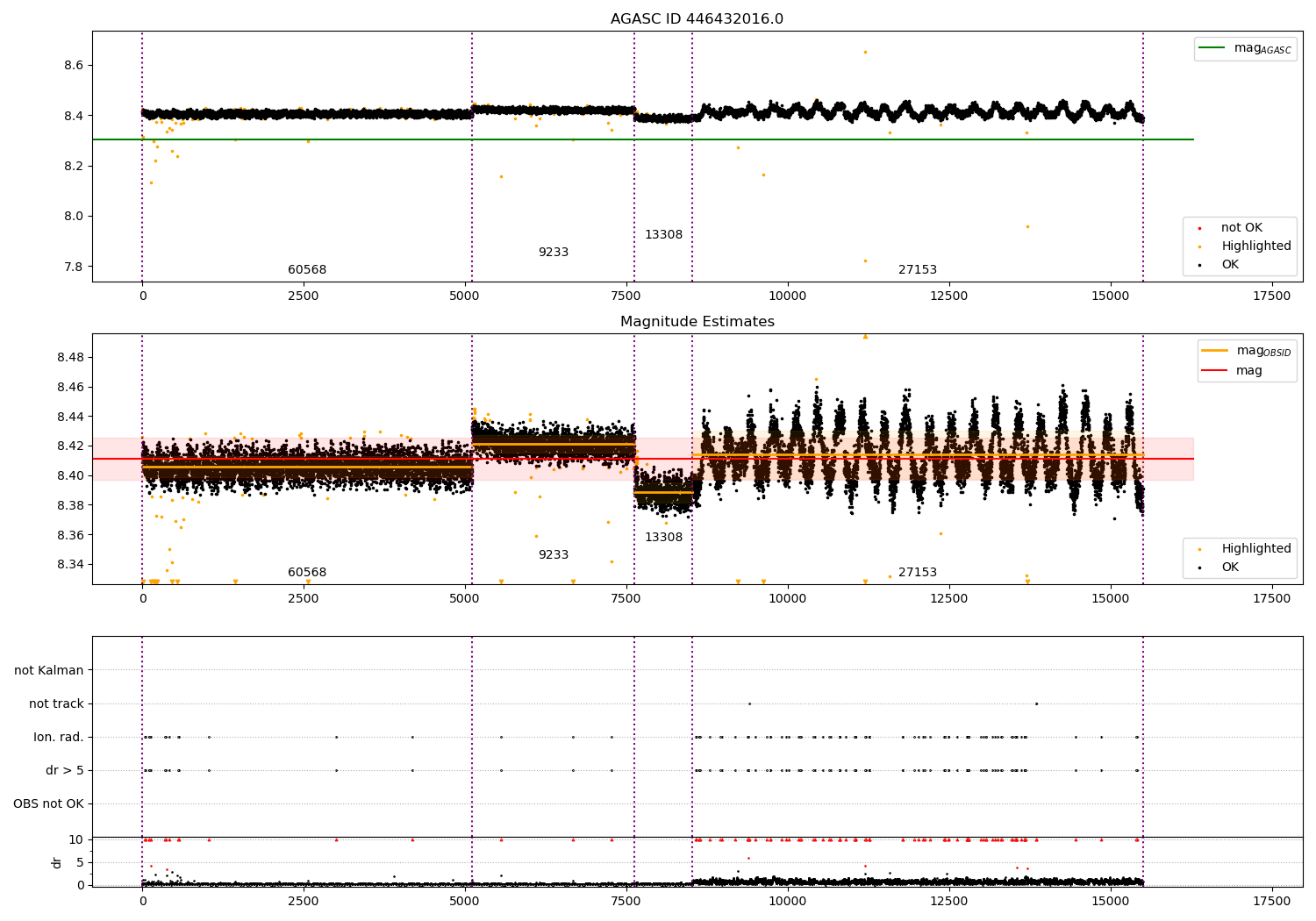Select mag OBSID legend label
Viewport: 1316px width, 921px height.
point(1263,351)
